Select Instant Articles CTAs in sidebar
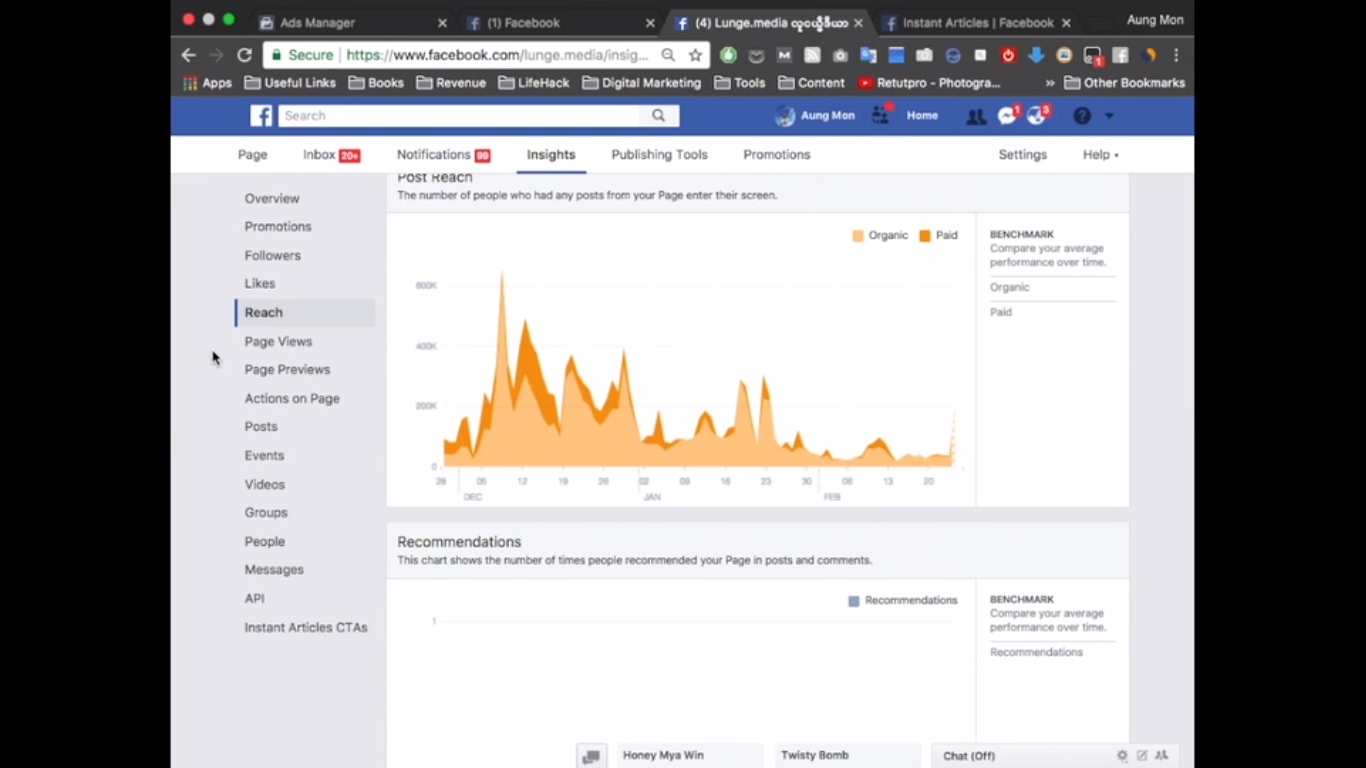The image size is (1366, 768). (x=306, y=628)
